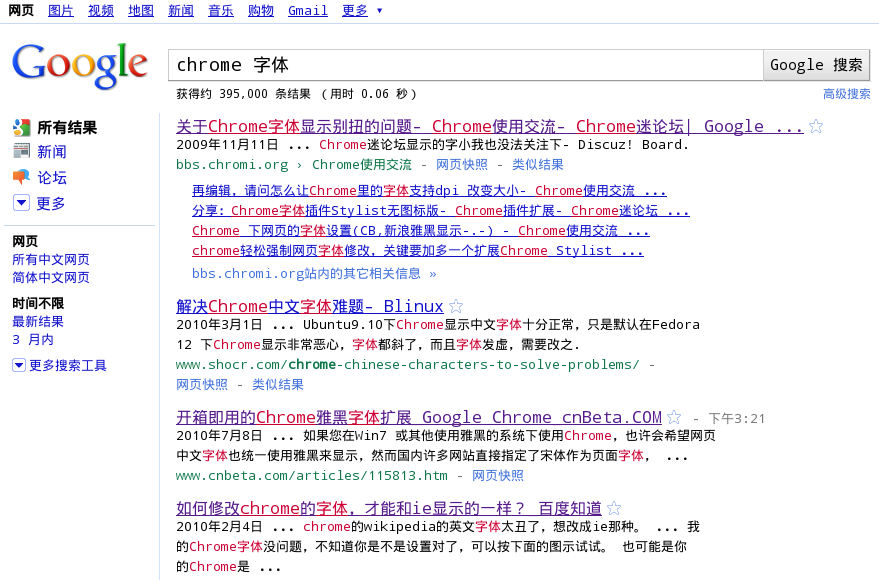Click the 网页 heading in left sidebar
Screen dimensions: 879x580
tap(25, 242)
